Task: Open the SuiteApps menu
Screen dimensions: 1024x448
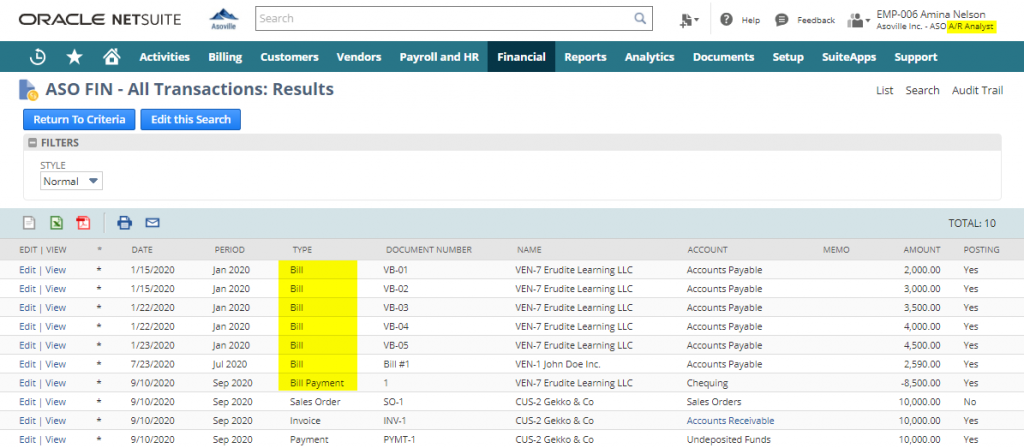Action: (849, 57)
